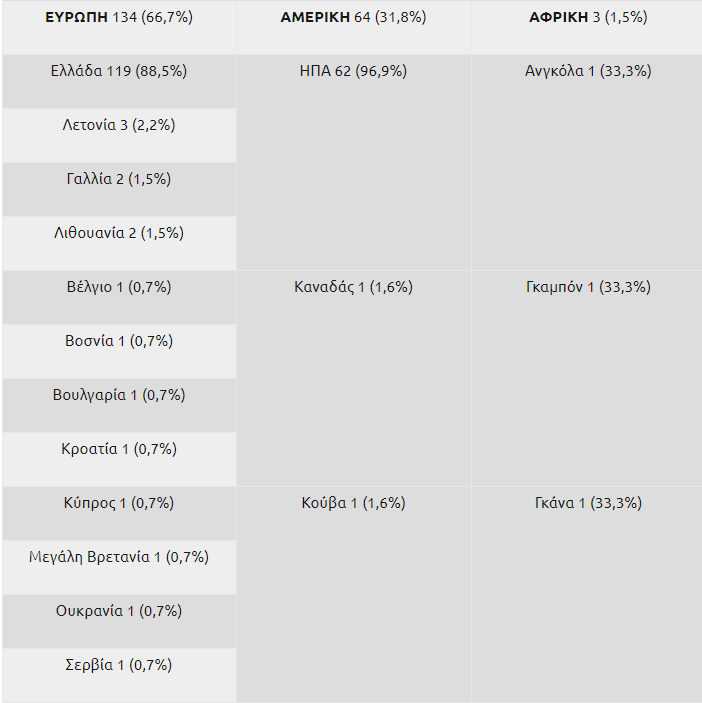Click the Κροατία 1 (0,7%) row
Screen dimensions: 702x703
[119, 449]
